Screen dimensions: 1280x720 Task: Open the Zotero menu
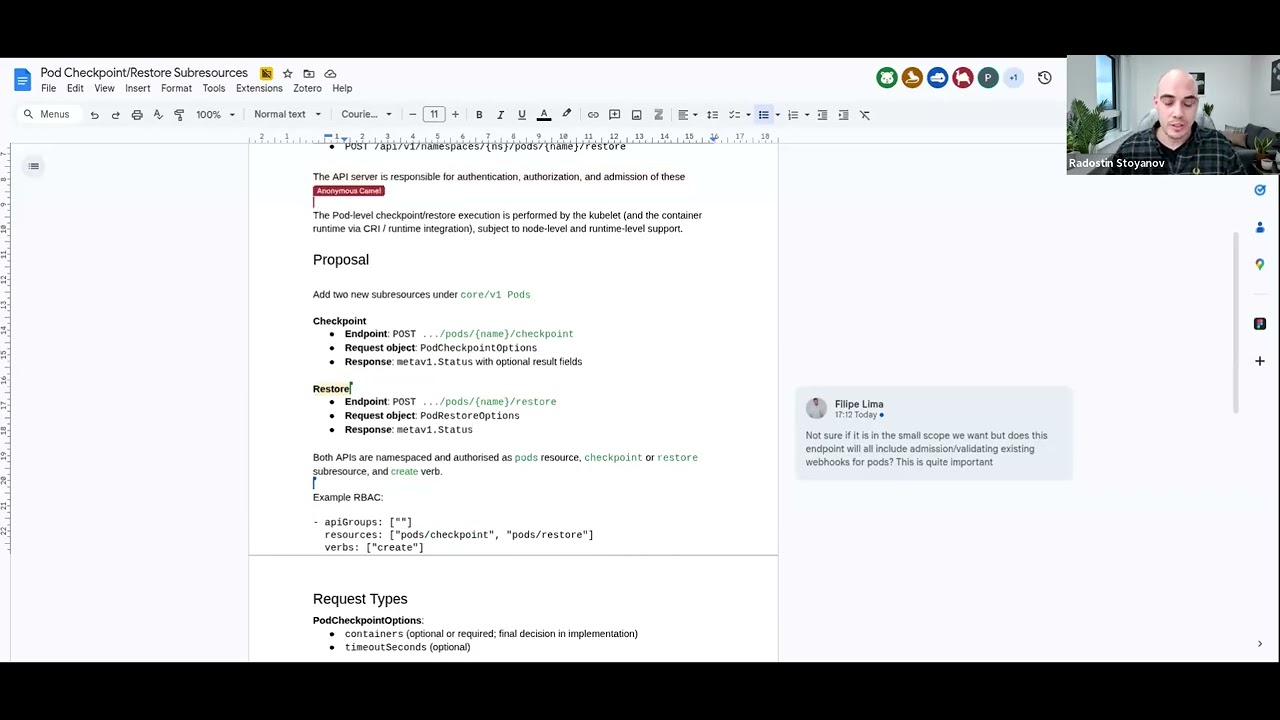pos(307,88)
